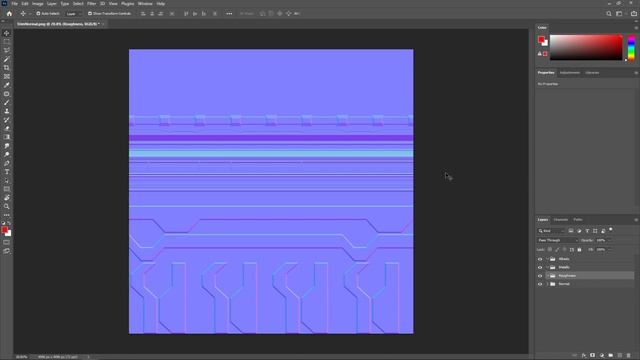The image size is (640, 360).
Task: Select the Frame tool
Action: (x=7, y=76)
